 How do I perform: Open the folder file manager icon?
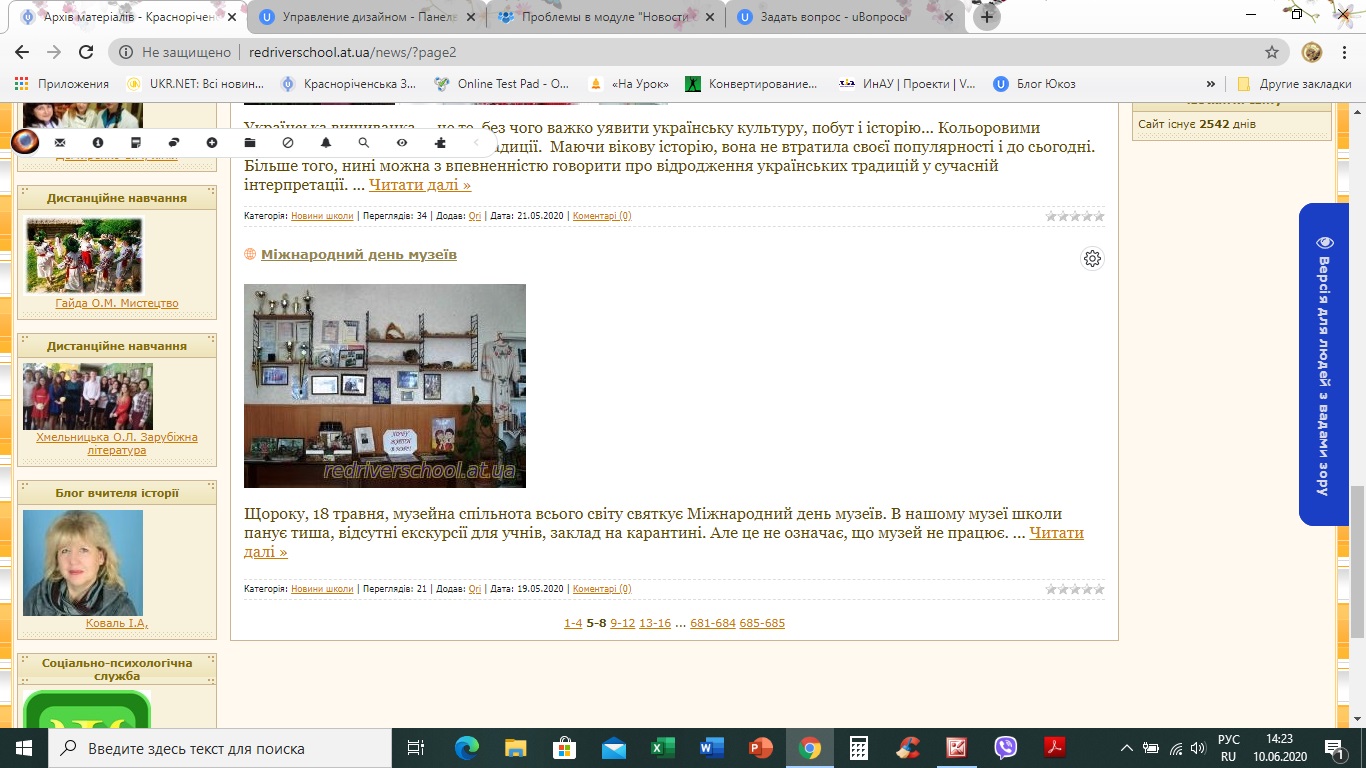(x=250, y=143)
